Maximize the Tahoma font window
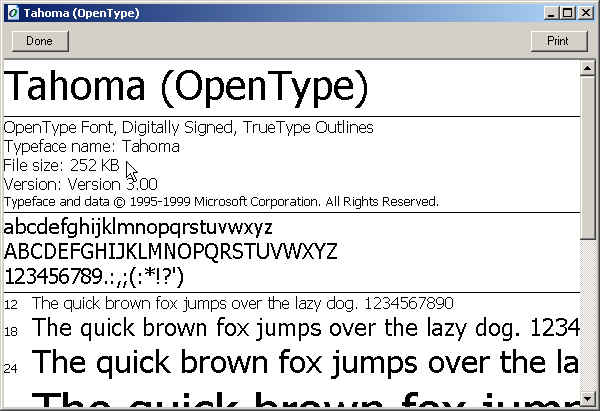600x411 pixels. coord(567,13)
